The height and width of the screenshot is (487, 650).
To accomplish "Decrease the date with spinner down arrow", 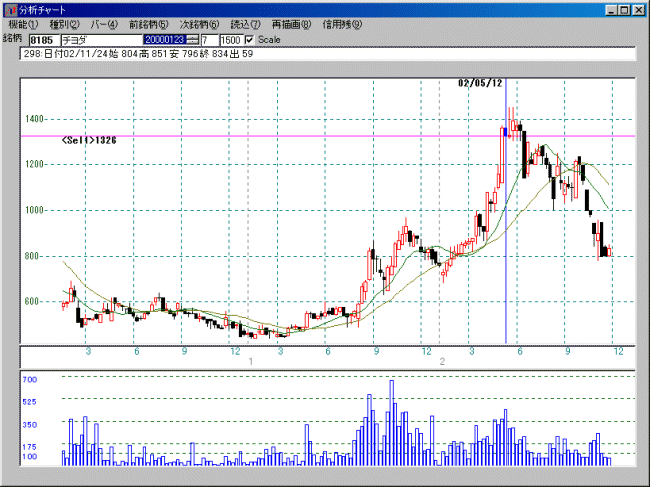I will pyautogui.click(x=192, y=42).
